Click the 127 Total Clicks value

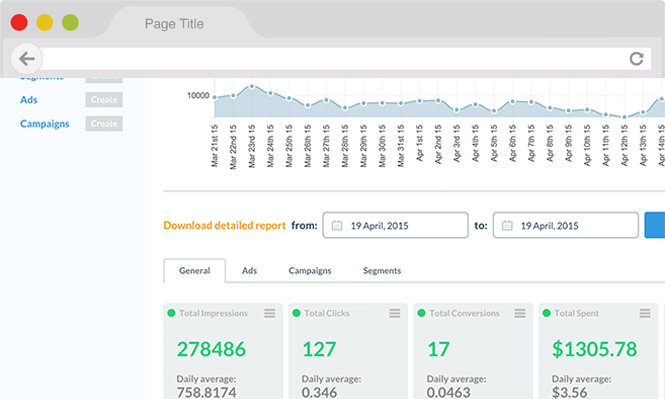click(319, 349)
